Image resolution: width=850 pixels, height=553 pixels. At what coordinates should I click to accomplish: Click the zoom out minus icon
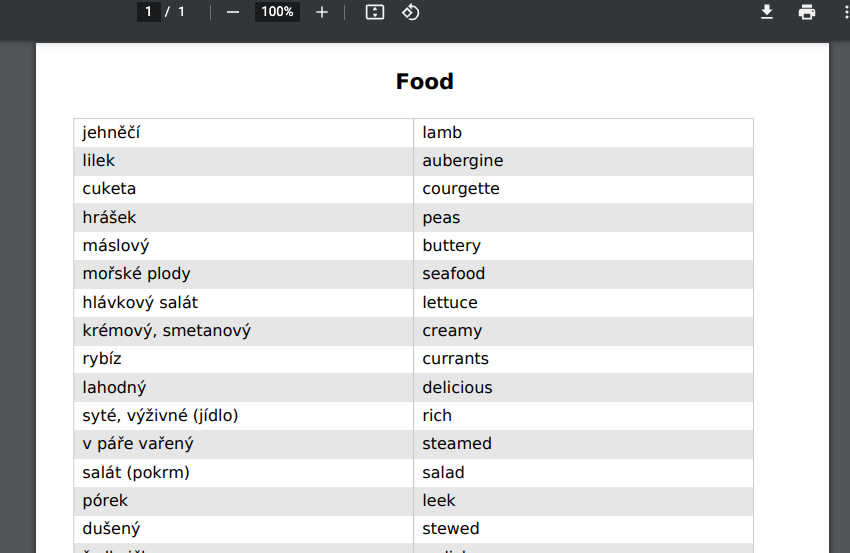[x=233, y=12]
